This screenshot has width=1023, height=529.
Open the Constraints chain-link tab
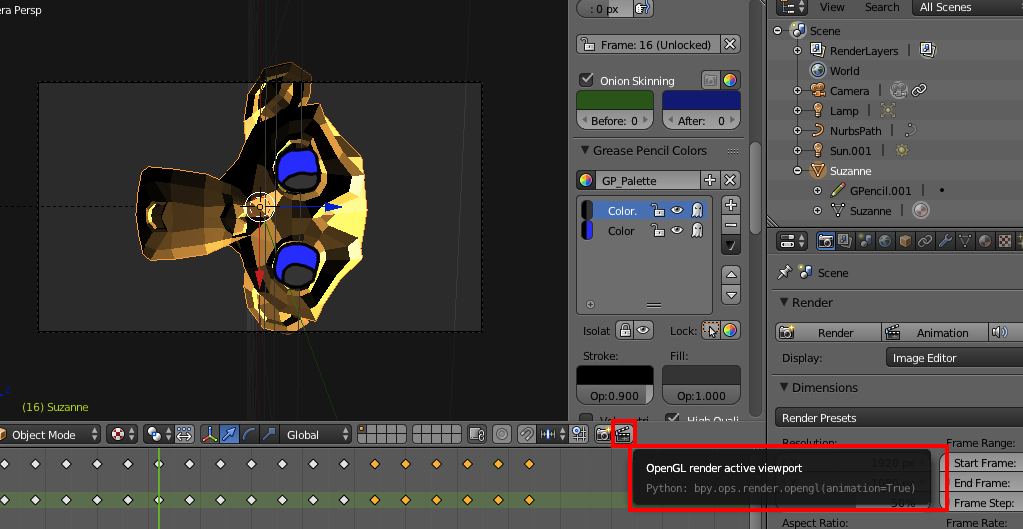(924, 241)
